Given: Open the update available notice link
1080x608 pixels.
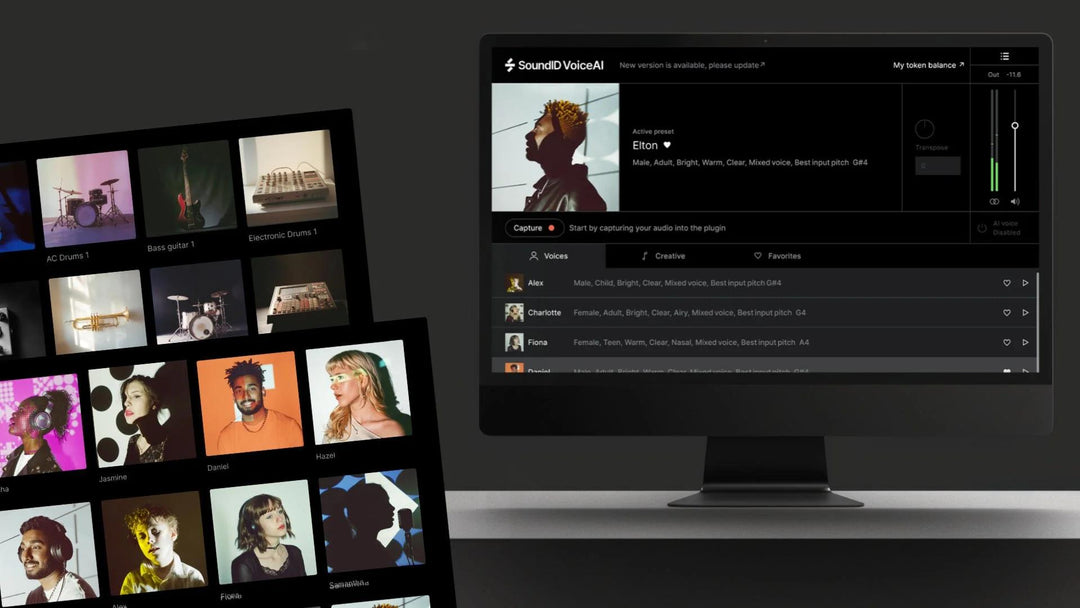Looking at the screenshot, I should coord(692,65).
